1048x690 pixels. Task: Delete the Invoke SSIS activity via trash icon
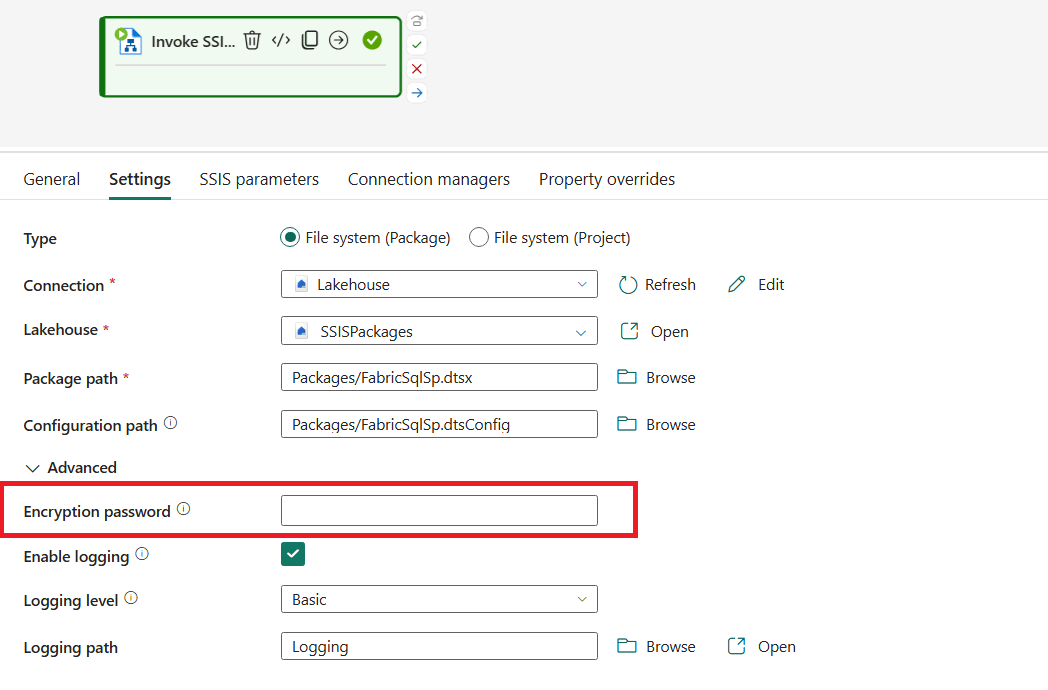[252, 41]
